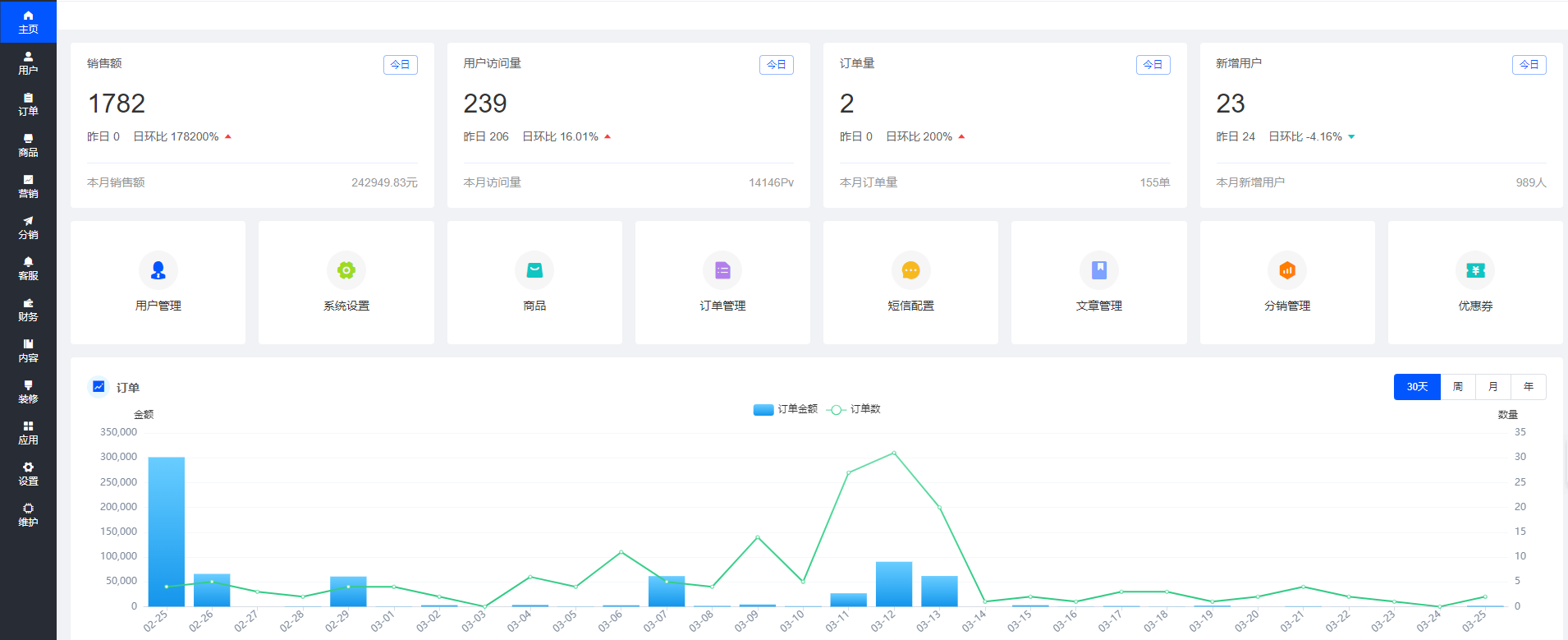Viewport: 1568px width, 640px height.
Task: Open the 系统设置 shortcut label
Action: [346, 306]
